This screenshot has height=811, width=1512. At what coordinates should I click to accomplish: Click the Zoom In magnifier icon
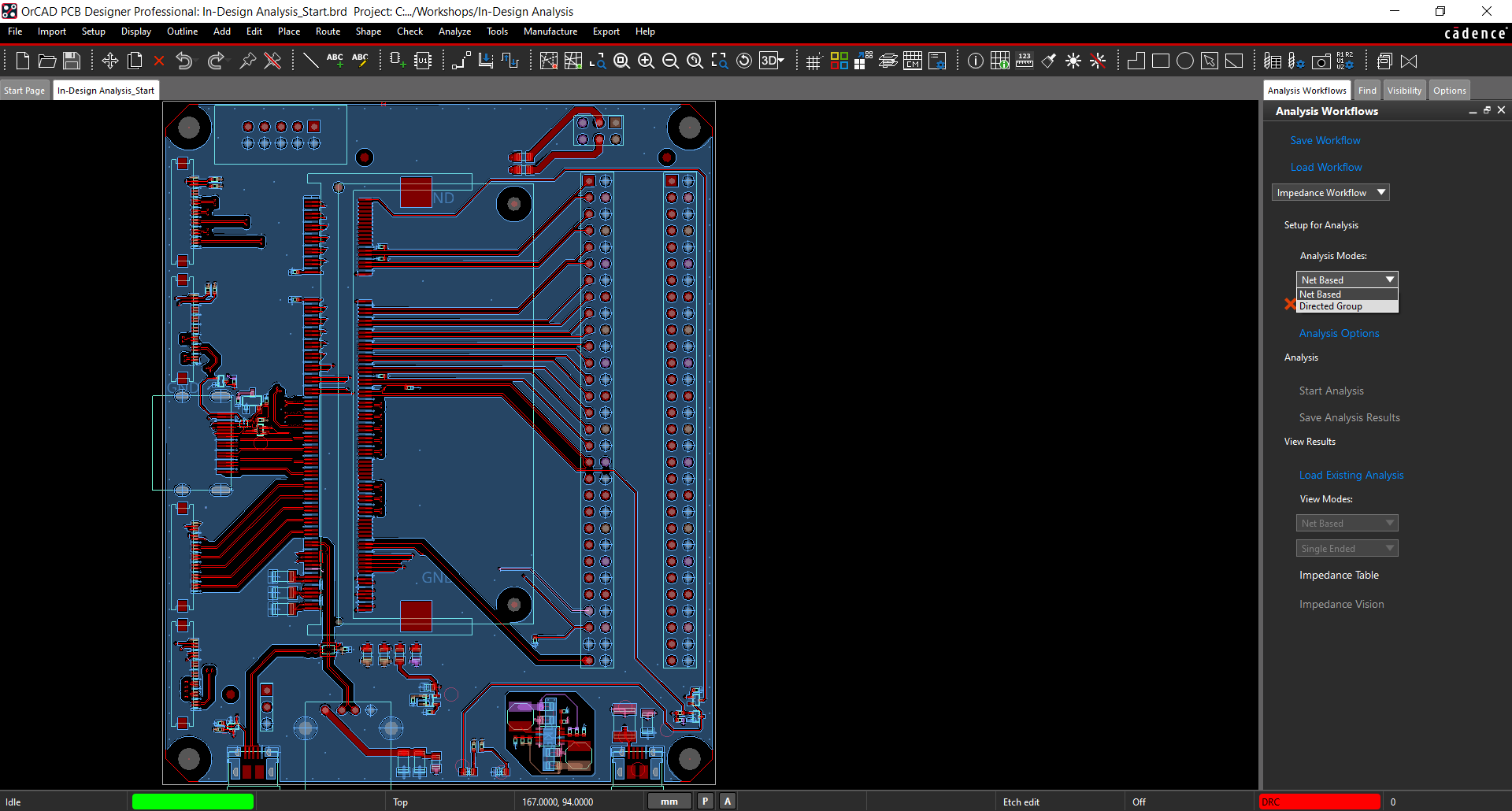coord(646,61)
